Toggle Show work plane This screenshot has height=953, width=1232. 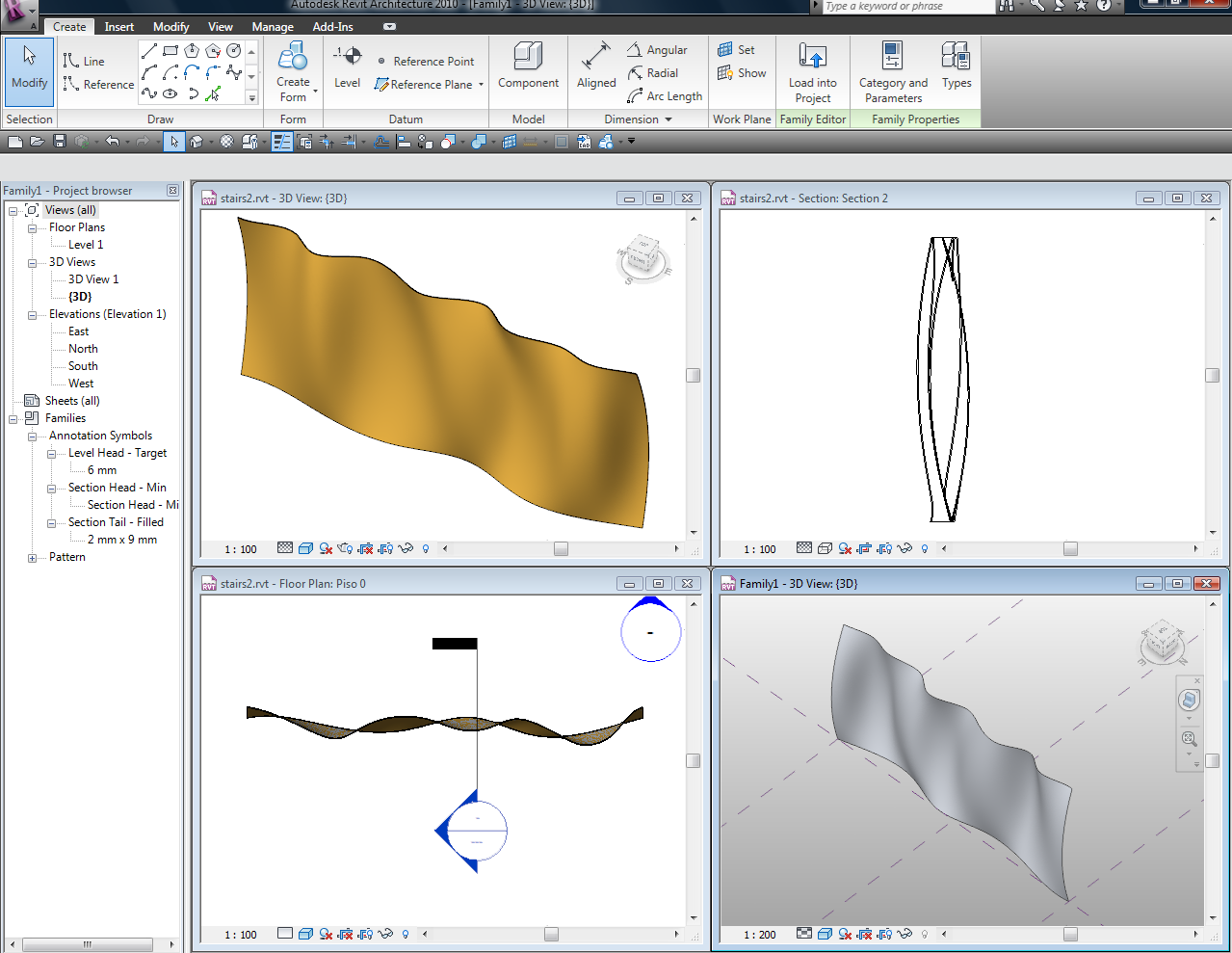(742, 73)
